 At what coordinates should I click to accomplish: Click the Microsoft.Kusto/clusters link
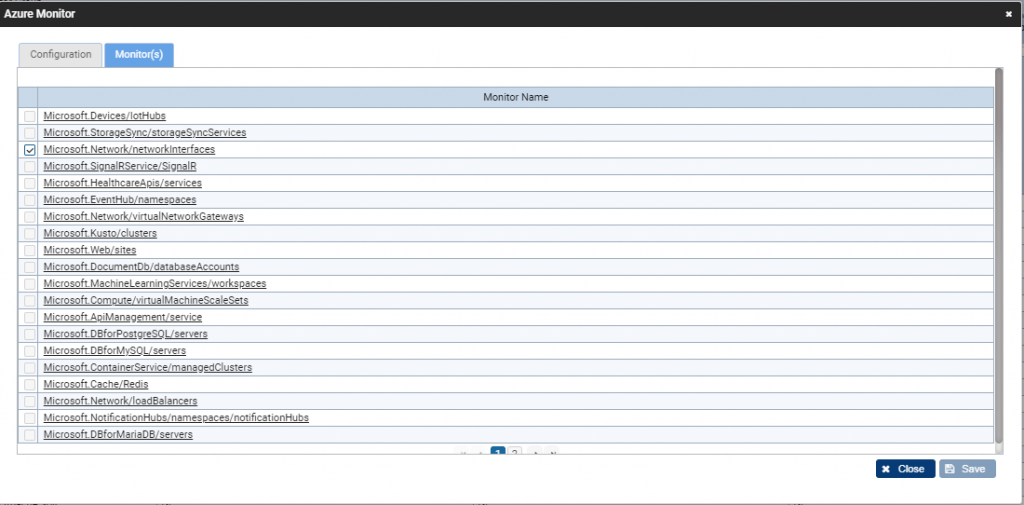tap(100, 233)
